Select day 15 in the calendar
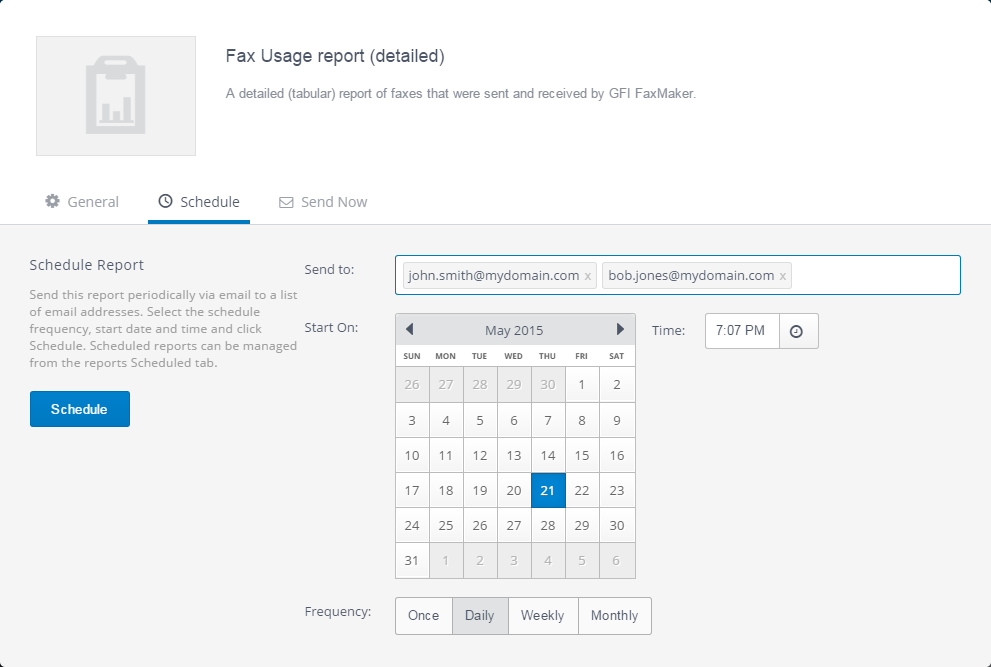The height and width of the screenshot is (667, 991). 582,455
